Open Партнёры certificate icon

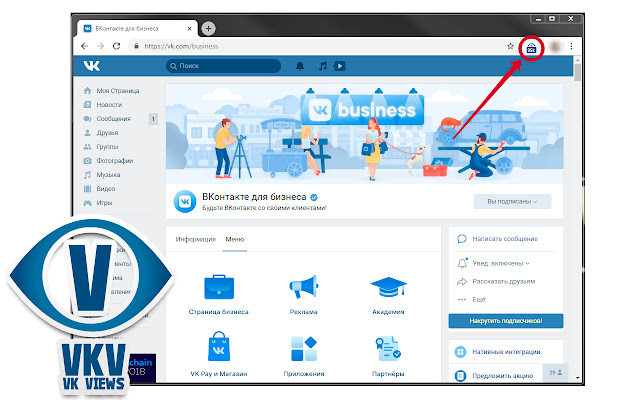pos(388,349)
